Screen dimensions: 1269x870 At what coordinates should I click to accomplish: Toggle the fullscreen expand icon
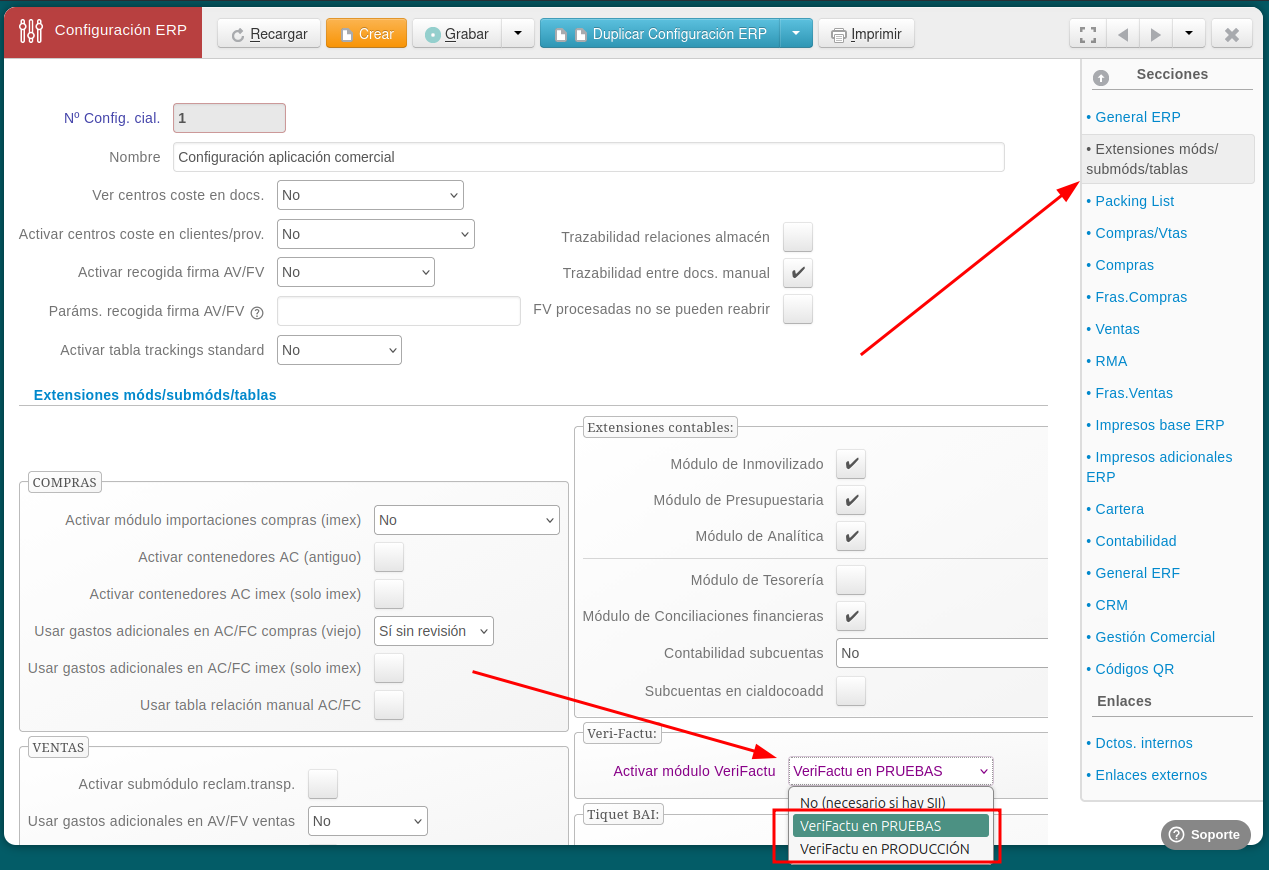click(1088, 34)
